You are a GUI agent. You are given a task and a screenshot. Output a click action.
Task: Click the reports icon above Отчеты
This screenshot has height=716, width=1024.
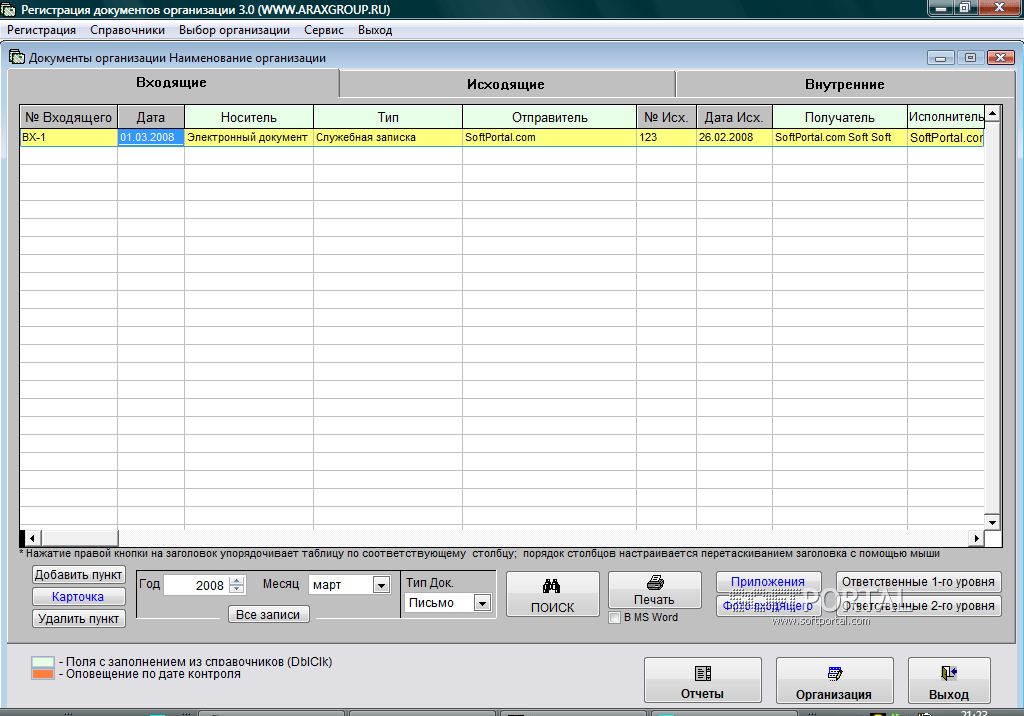coord(703,674)
